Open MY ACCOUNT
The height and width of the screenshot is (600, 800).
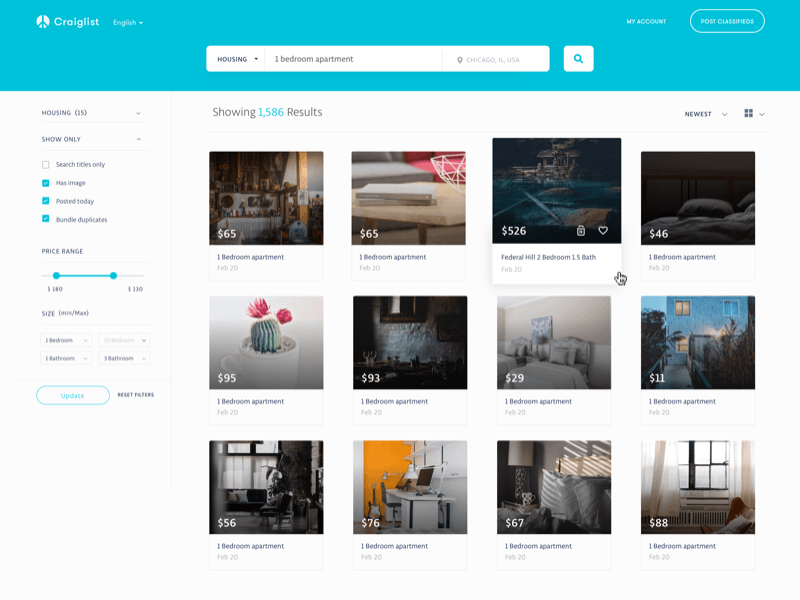point(647,20)
